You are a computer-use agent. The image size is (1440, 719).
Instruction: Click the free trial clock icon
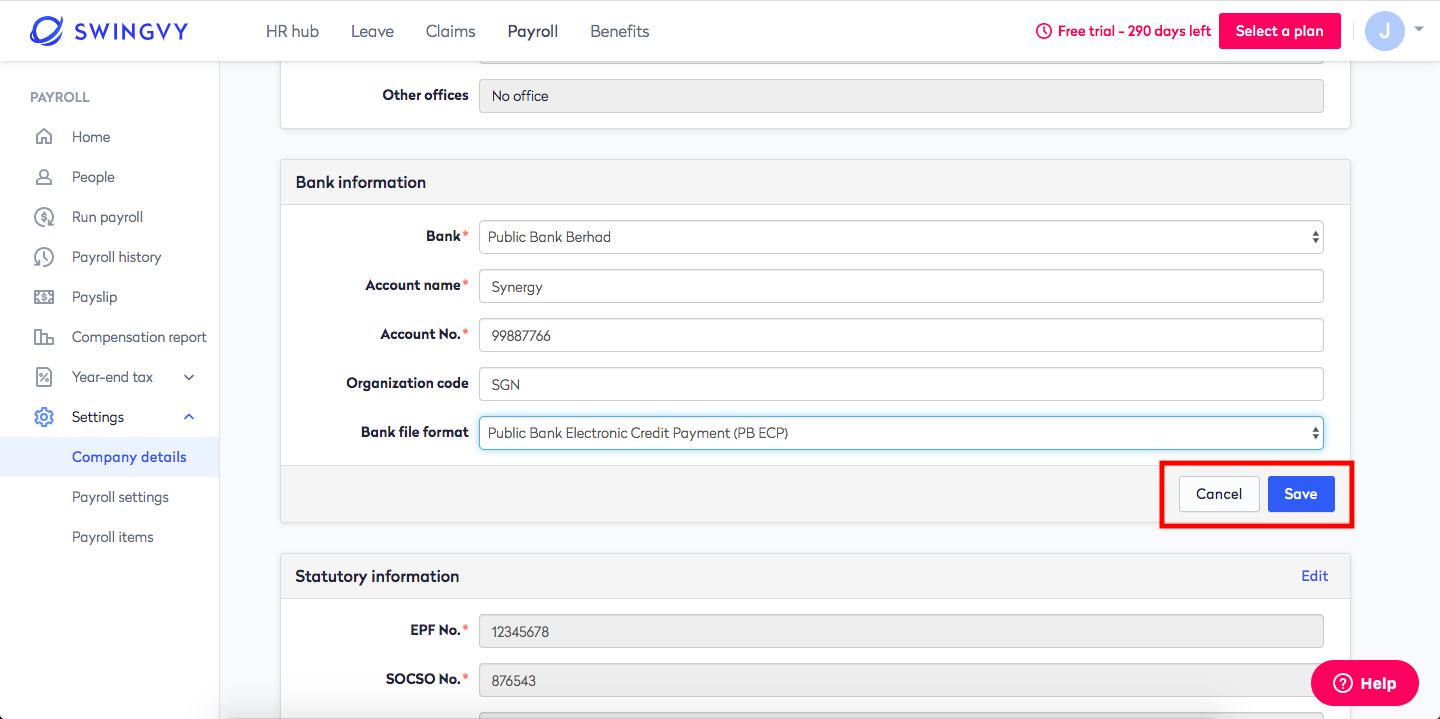(x=1044, y=31)
